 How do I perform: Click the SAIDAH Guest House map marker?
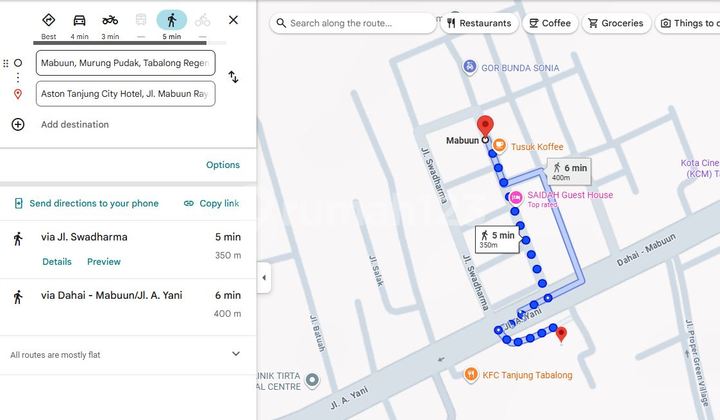coord(516,197)
